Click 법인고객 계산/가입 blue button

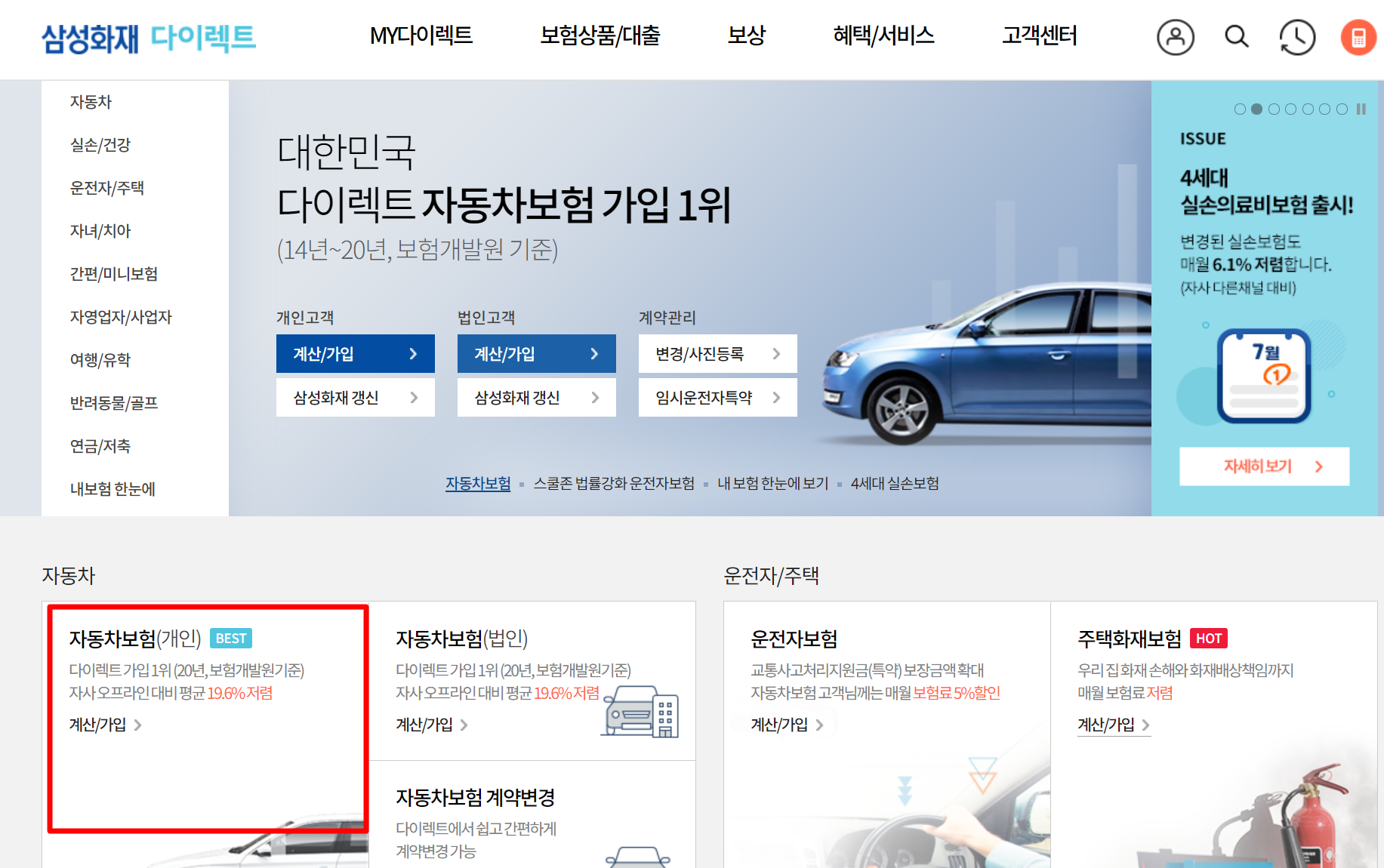tap(537, 353)
